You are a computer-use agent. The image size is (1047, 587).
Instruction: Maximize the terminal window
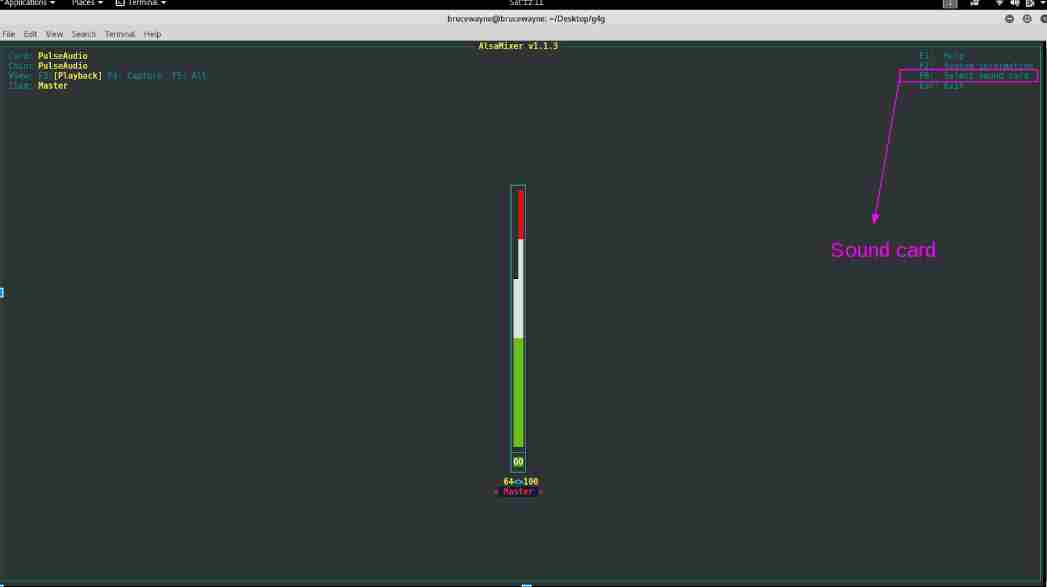click(x=1027, y=19)
